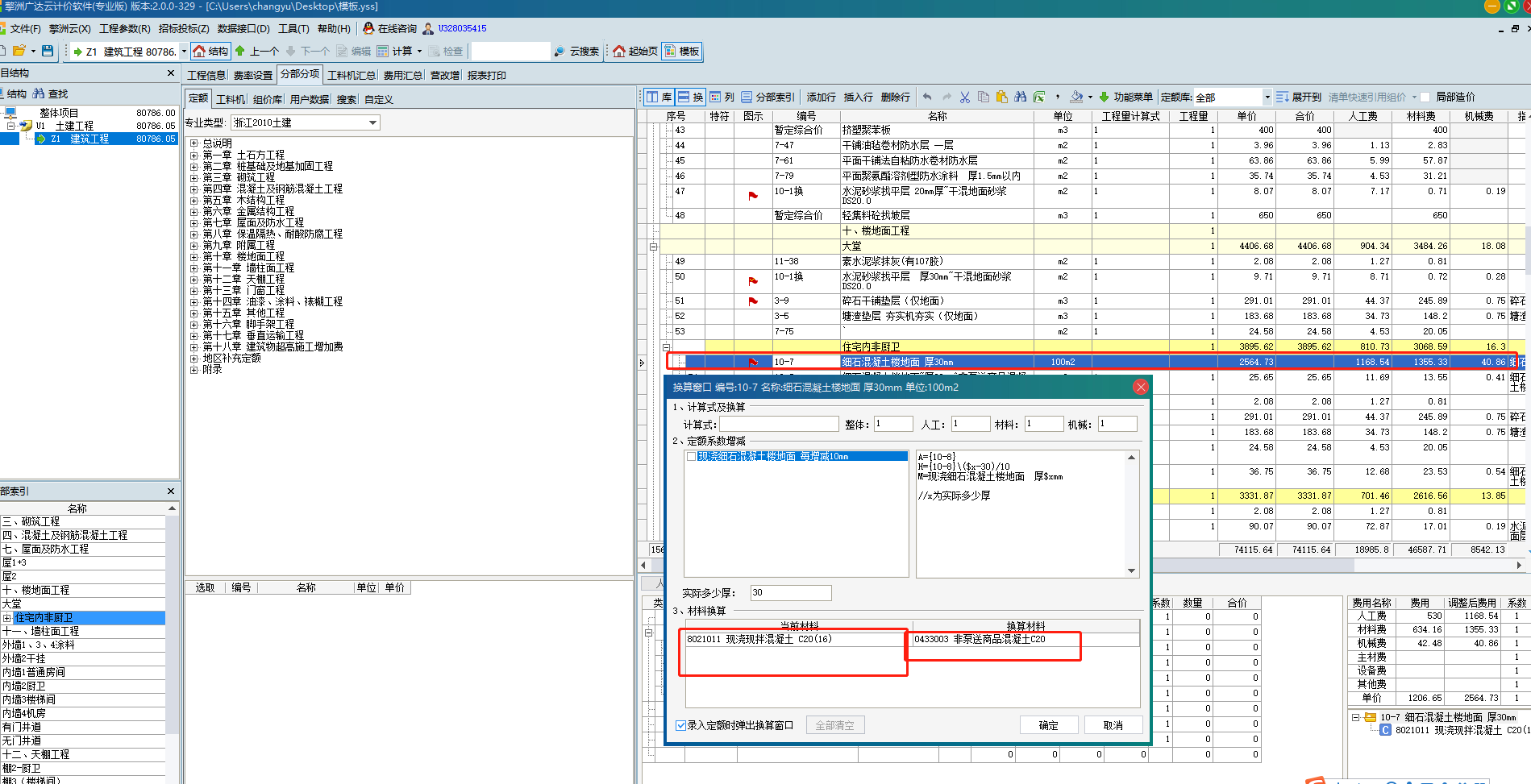Click the 查找 binoculars icon in structure panel

coord(39,93)
